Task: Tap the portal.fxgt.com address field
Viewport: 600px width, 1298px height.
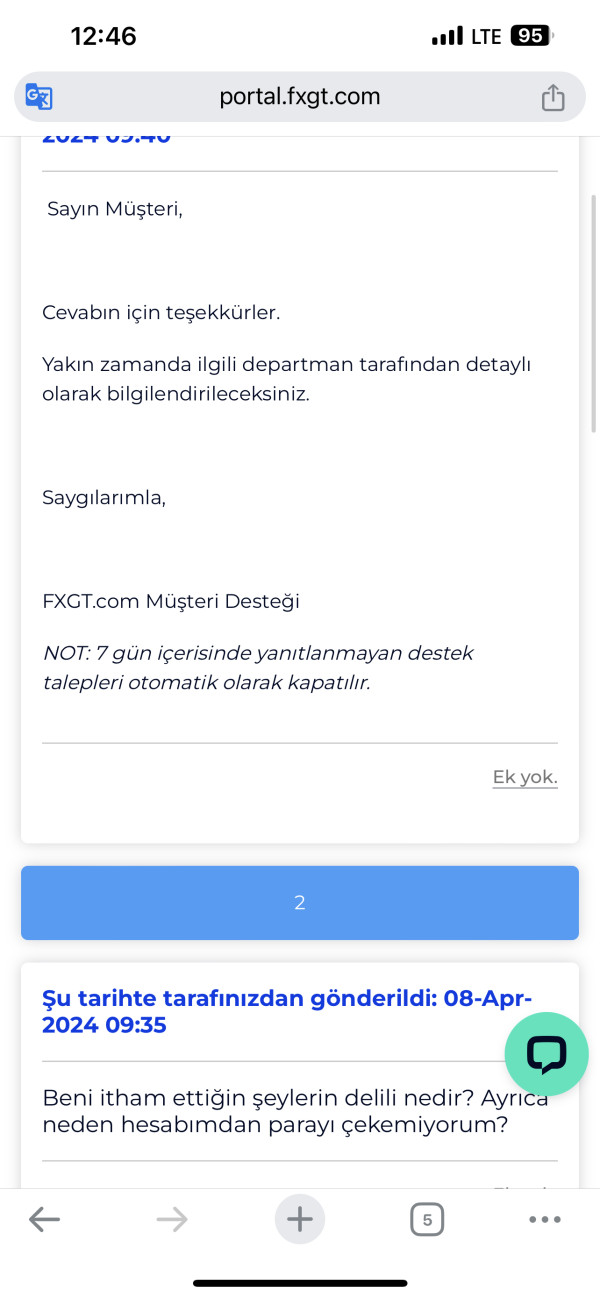Action: (x=300, y=97)
